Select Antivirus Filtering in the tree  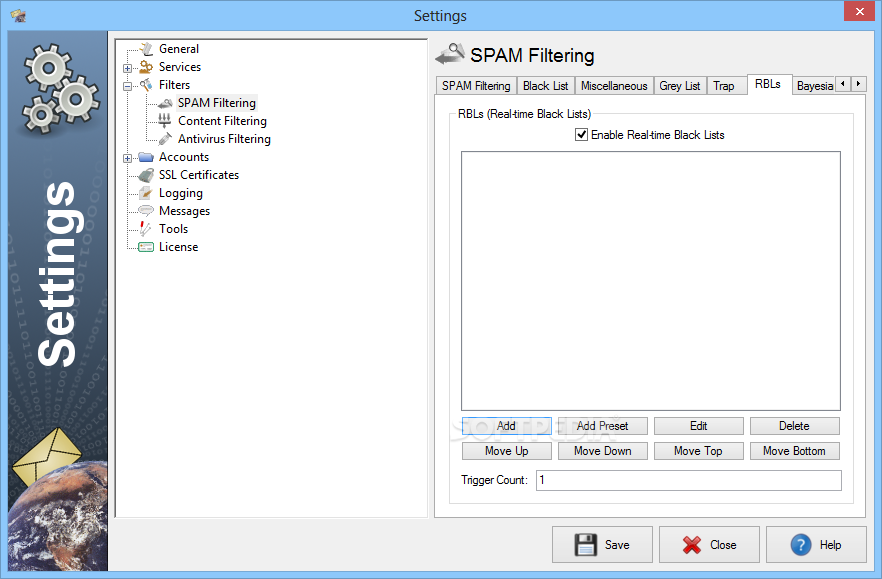click(224, 139)
